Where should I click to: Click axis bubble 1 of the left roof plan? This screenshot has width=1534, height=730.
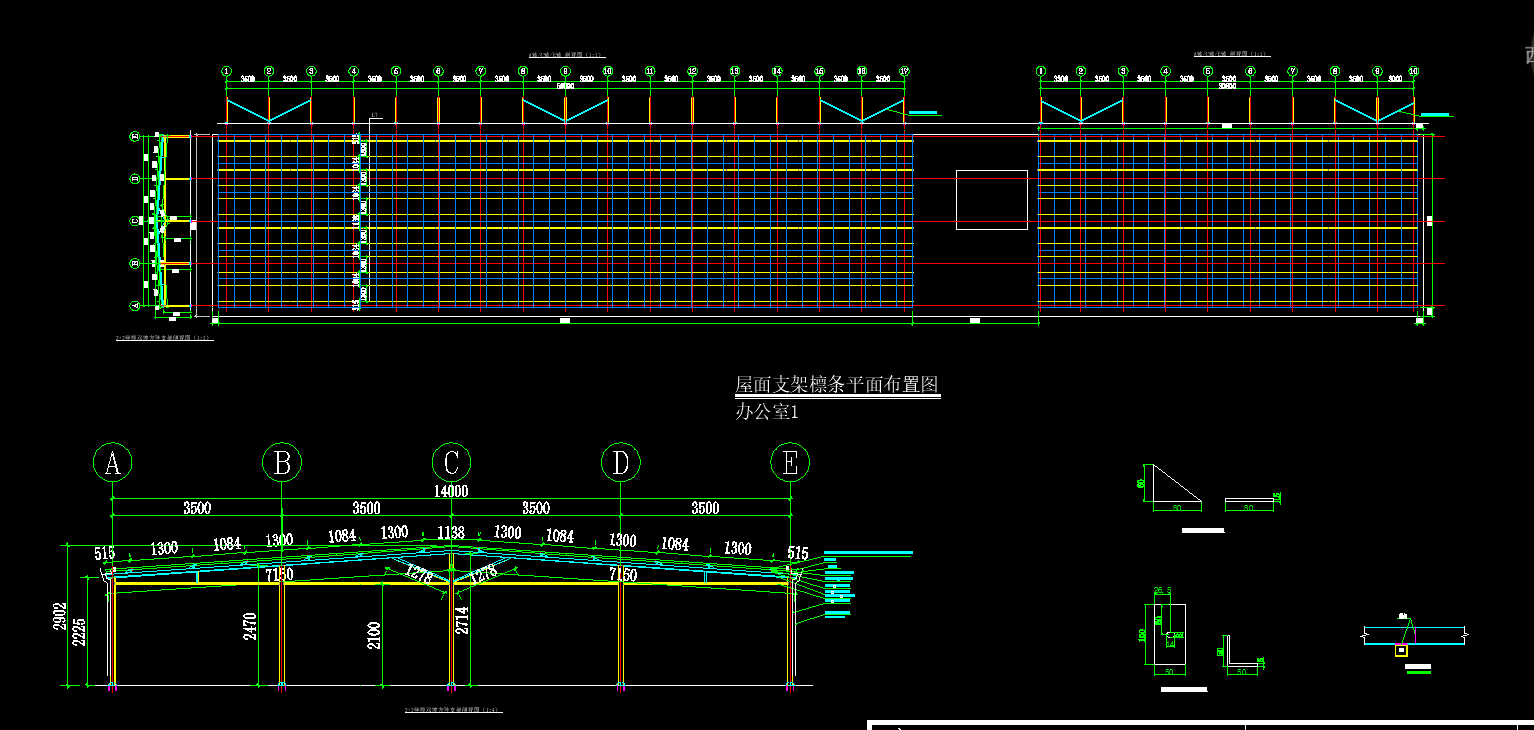[227, 71]
